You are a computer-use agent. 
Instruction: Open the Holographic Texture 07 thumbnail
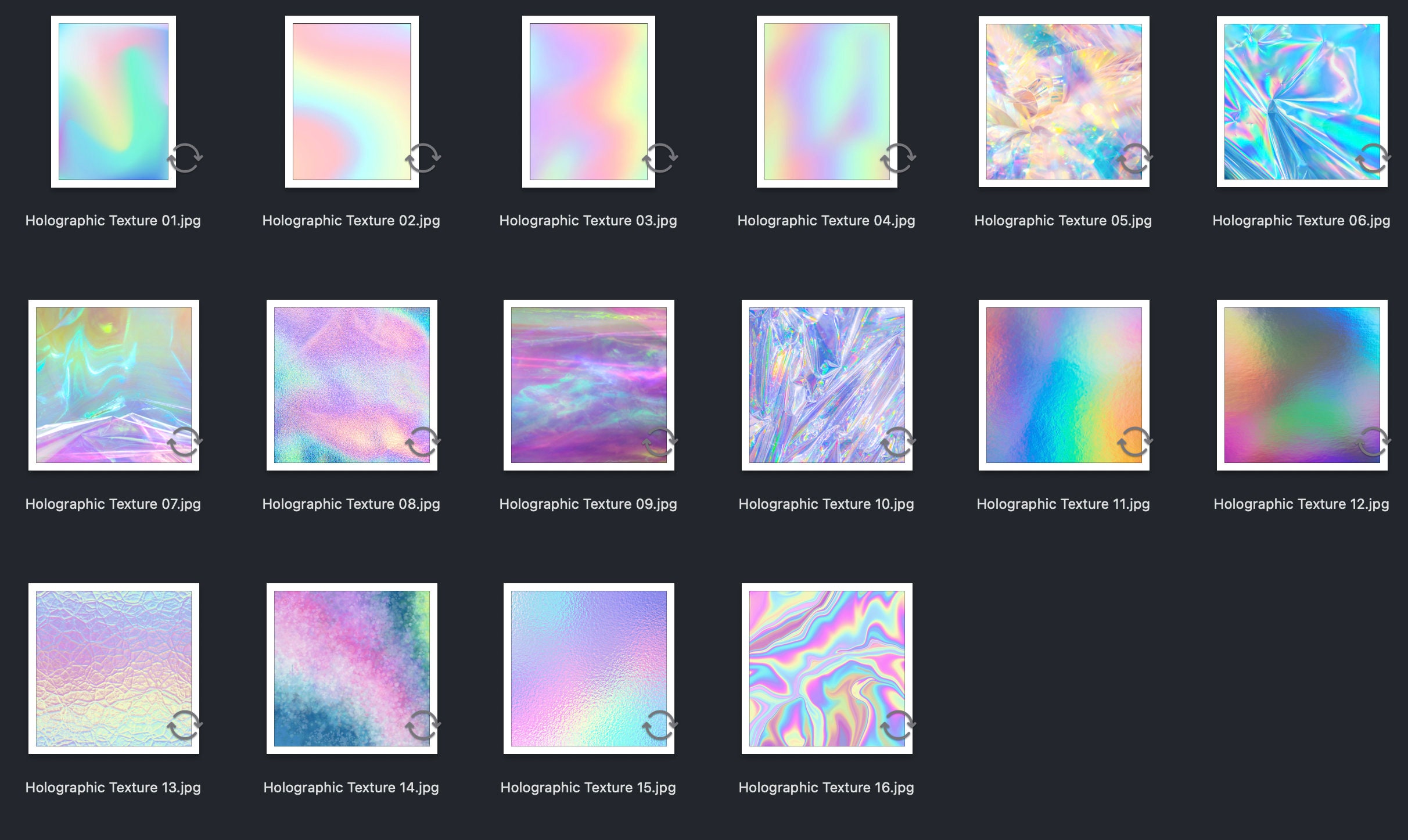pos(113,383)
